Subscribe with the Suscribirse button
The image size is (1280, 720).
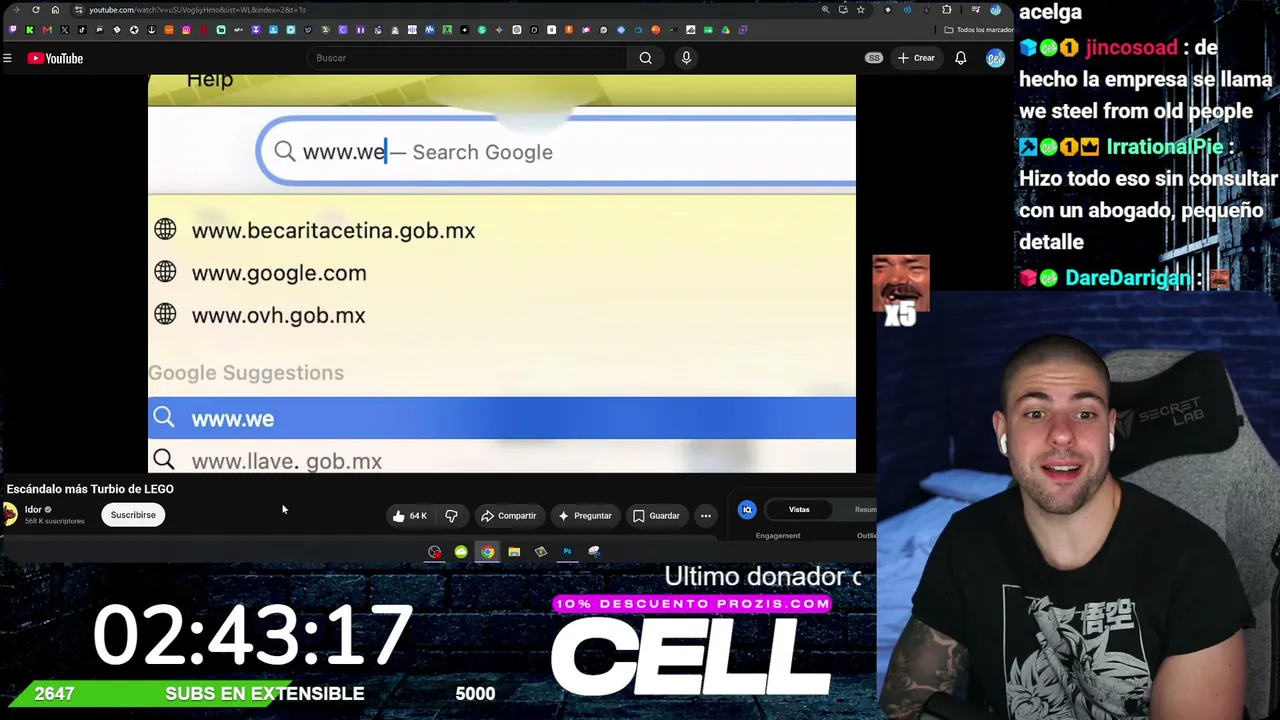pos(133,515)
